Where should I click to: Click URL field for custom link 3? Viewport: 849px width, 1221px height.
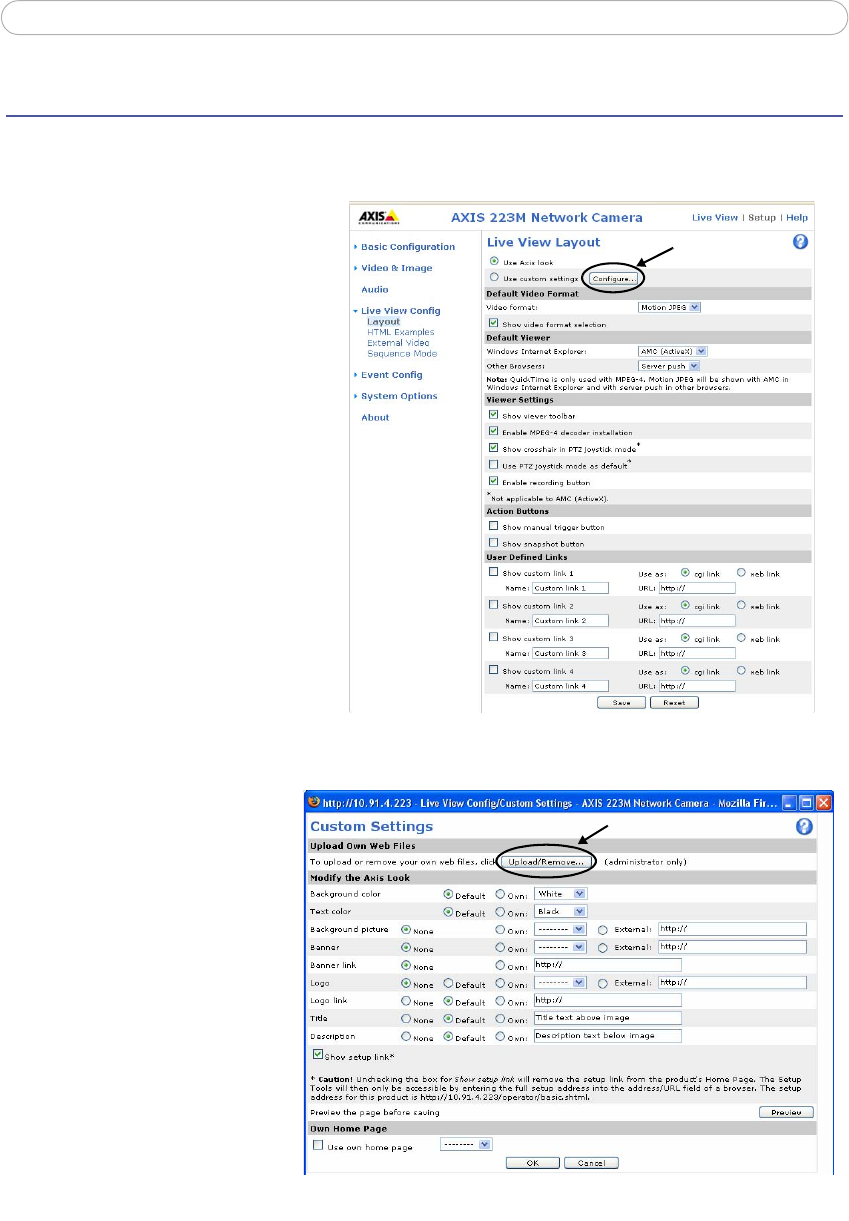[697, 653]
